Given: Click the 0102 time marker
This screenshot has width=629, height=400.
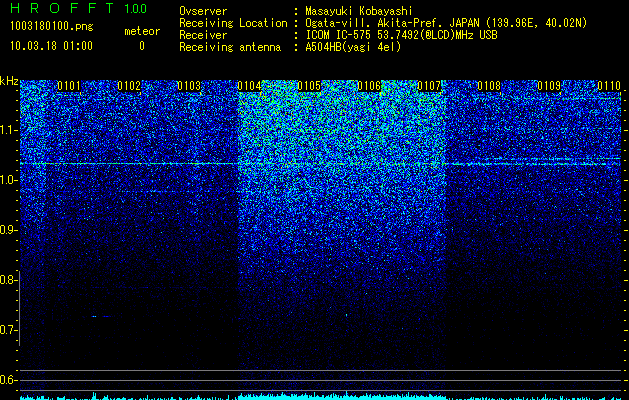Looking at the screenshot, I should click(129, 86).
